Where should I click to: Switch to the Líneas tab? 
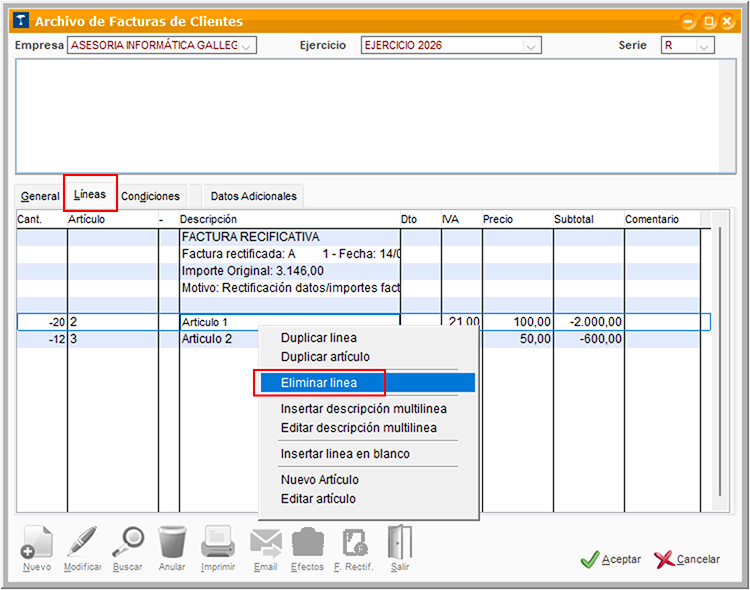tap(90, 194)
